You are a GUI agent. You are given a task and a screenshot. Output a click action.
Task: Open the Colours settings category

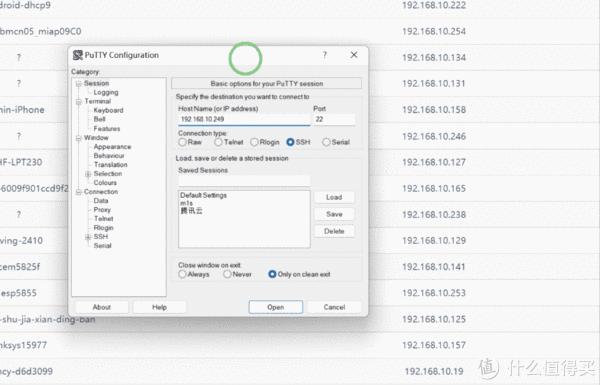click(105, 183)
